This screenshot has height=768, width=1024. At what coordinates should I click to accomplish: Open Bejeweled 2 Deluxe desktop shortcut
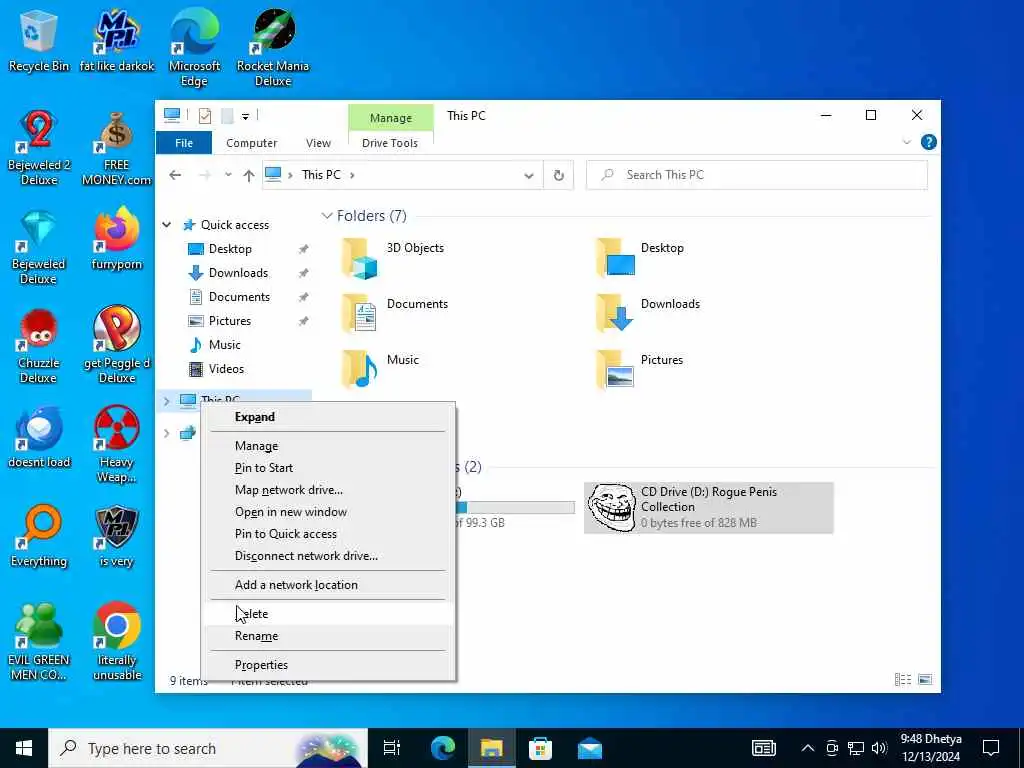[39, 148]
